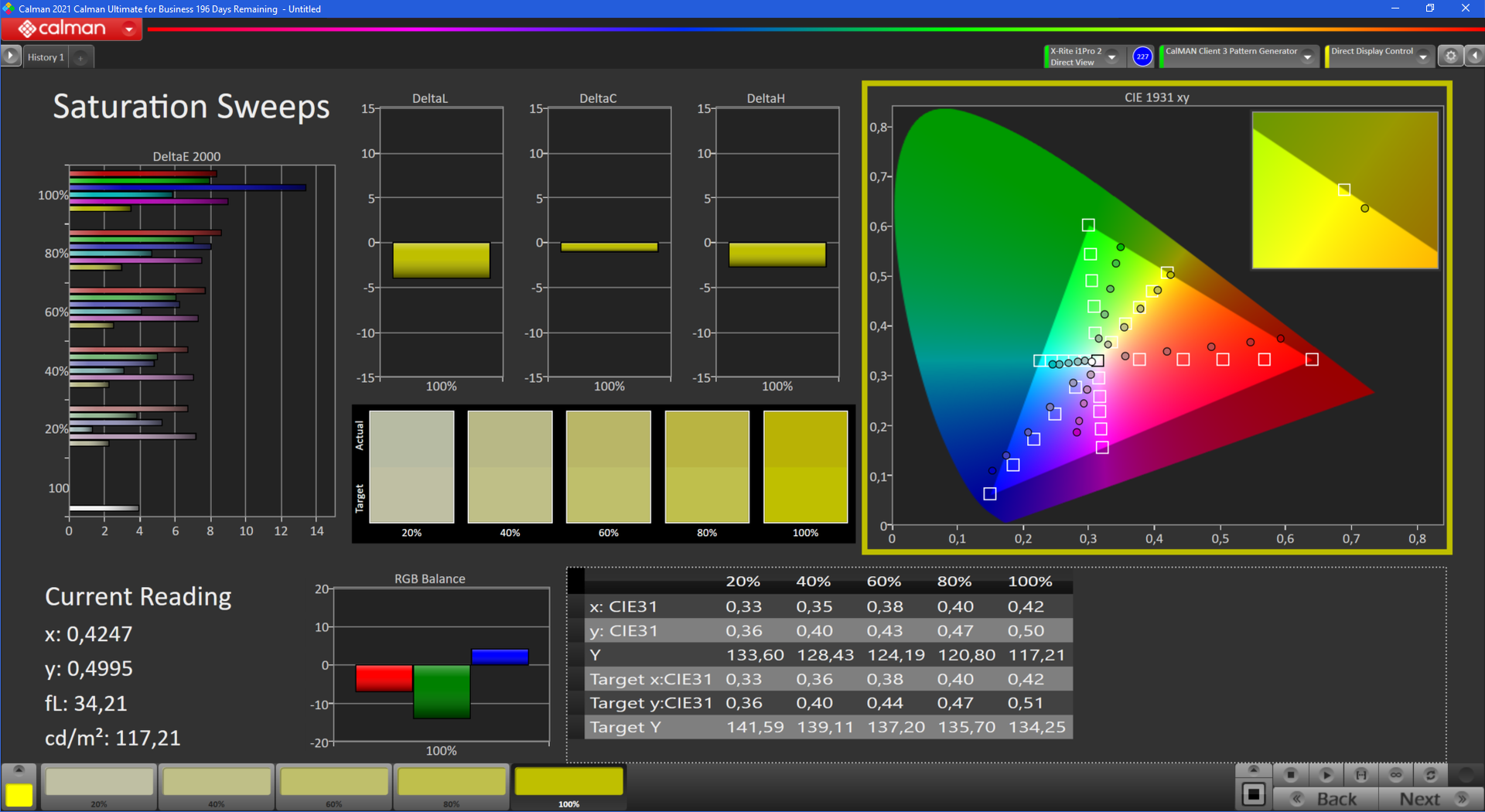
Task: Open settings with the gear icon
Action: pos(1450,56)
